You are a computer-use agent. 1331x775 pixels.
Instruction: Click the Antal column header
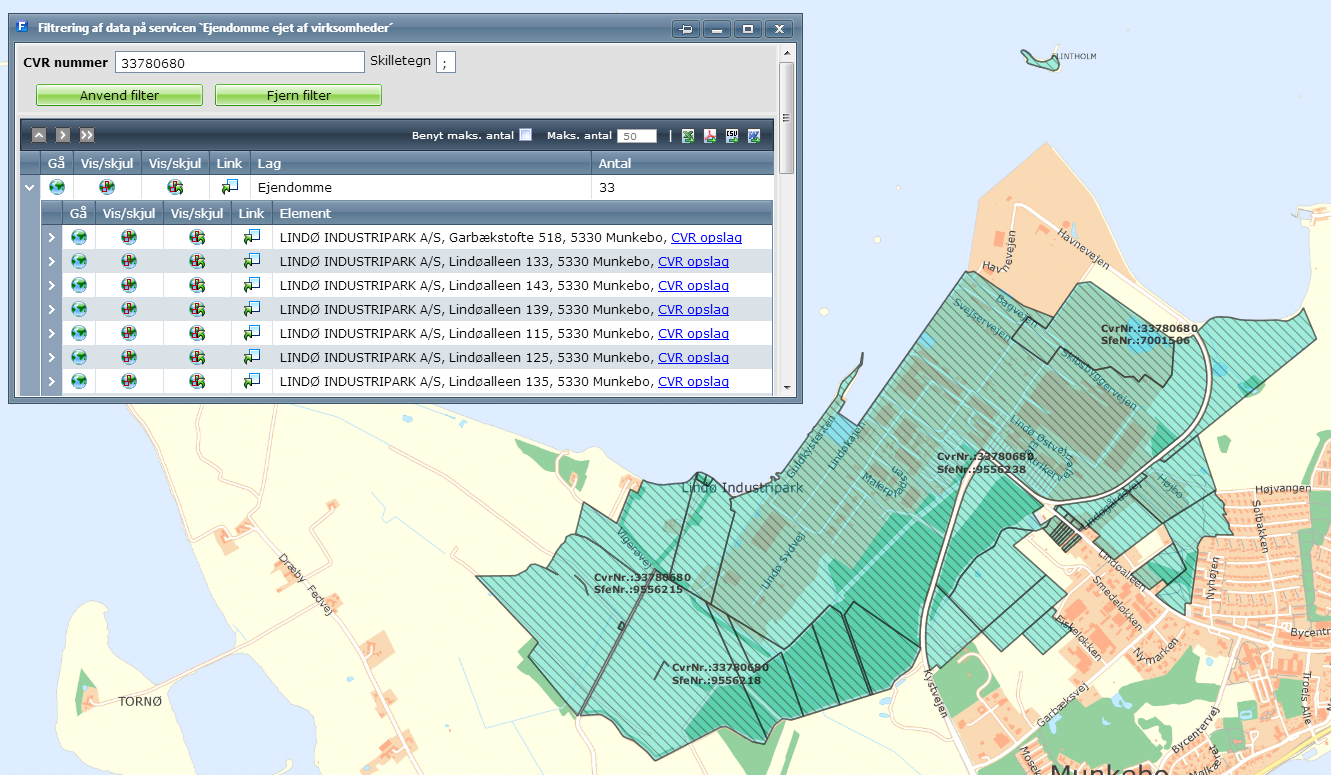(683, 163)
